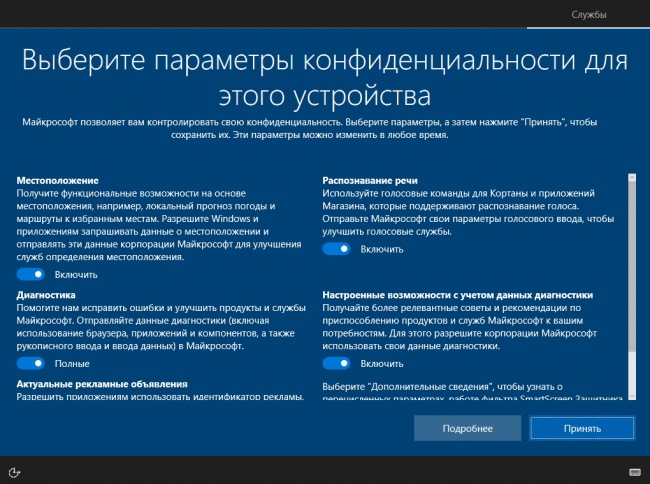The image size is (650, 484).
Task: Select the Службы tab
Action: point(589,15)
